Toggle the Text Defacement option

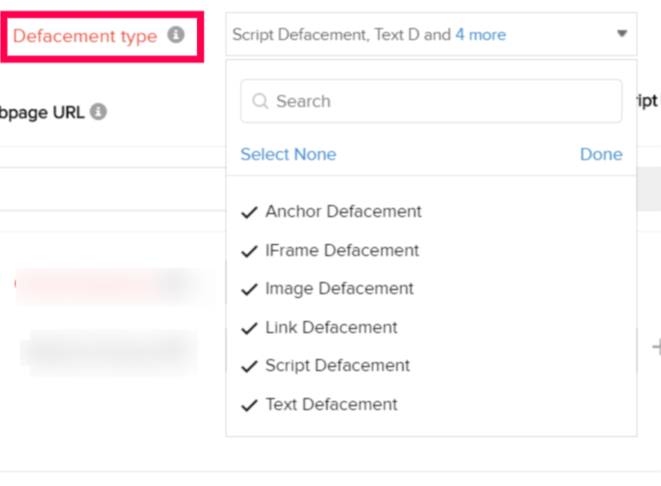point(331,404)
